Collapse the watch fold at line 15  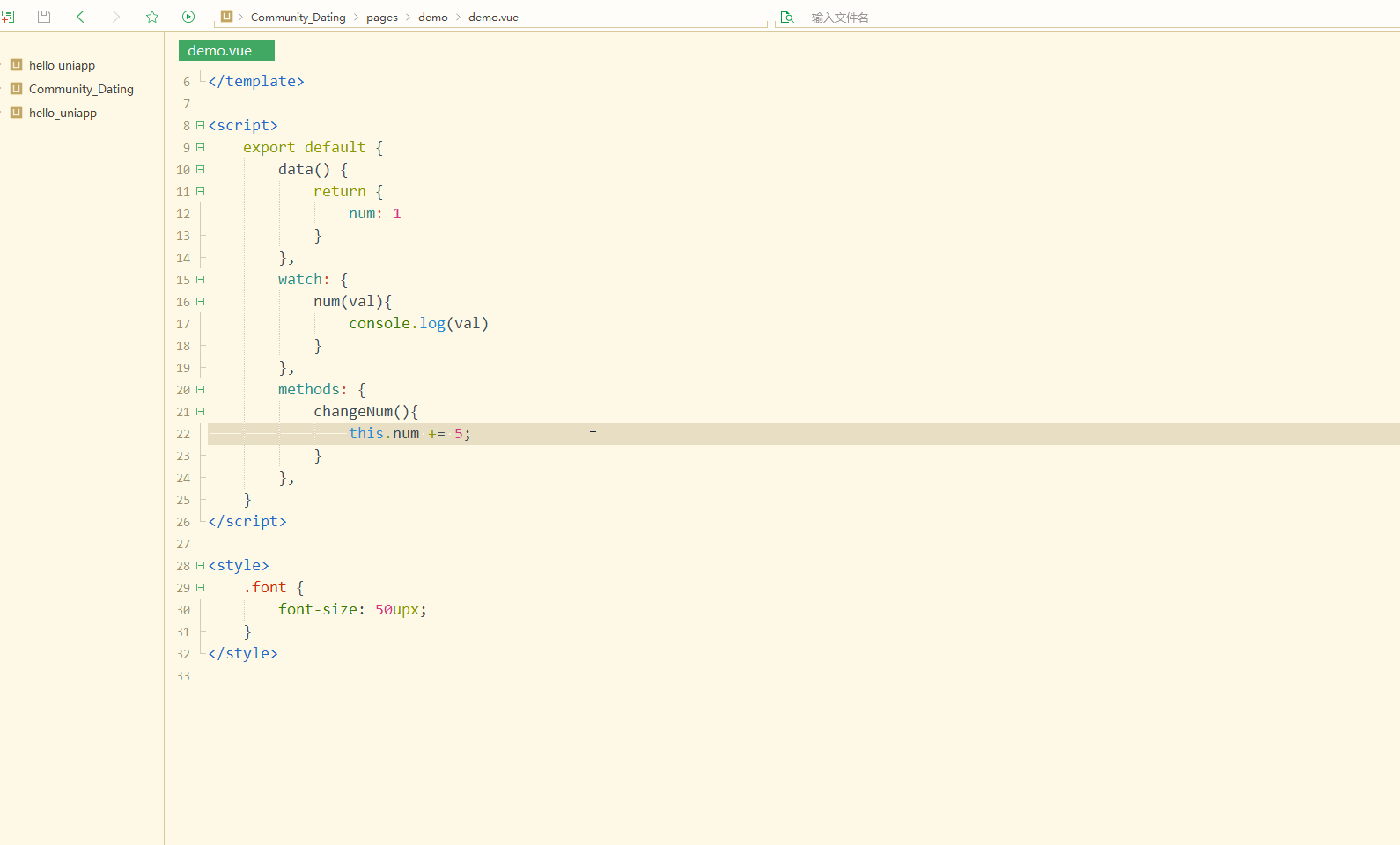coord(200,279)
